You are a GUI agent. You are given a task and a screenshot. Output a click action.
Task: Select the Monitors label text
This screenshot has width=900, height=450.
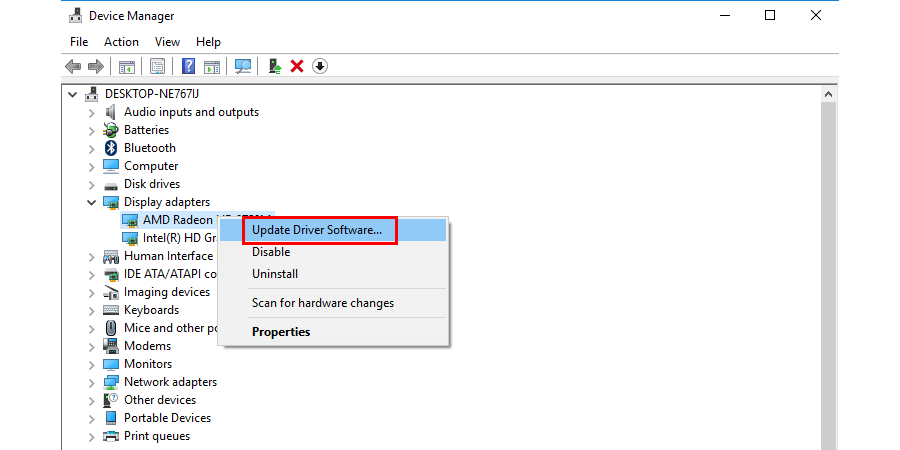click(x=148, y=364)
